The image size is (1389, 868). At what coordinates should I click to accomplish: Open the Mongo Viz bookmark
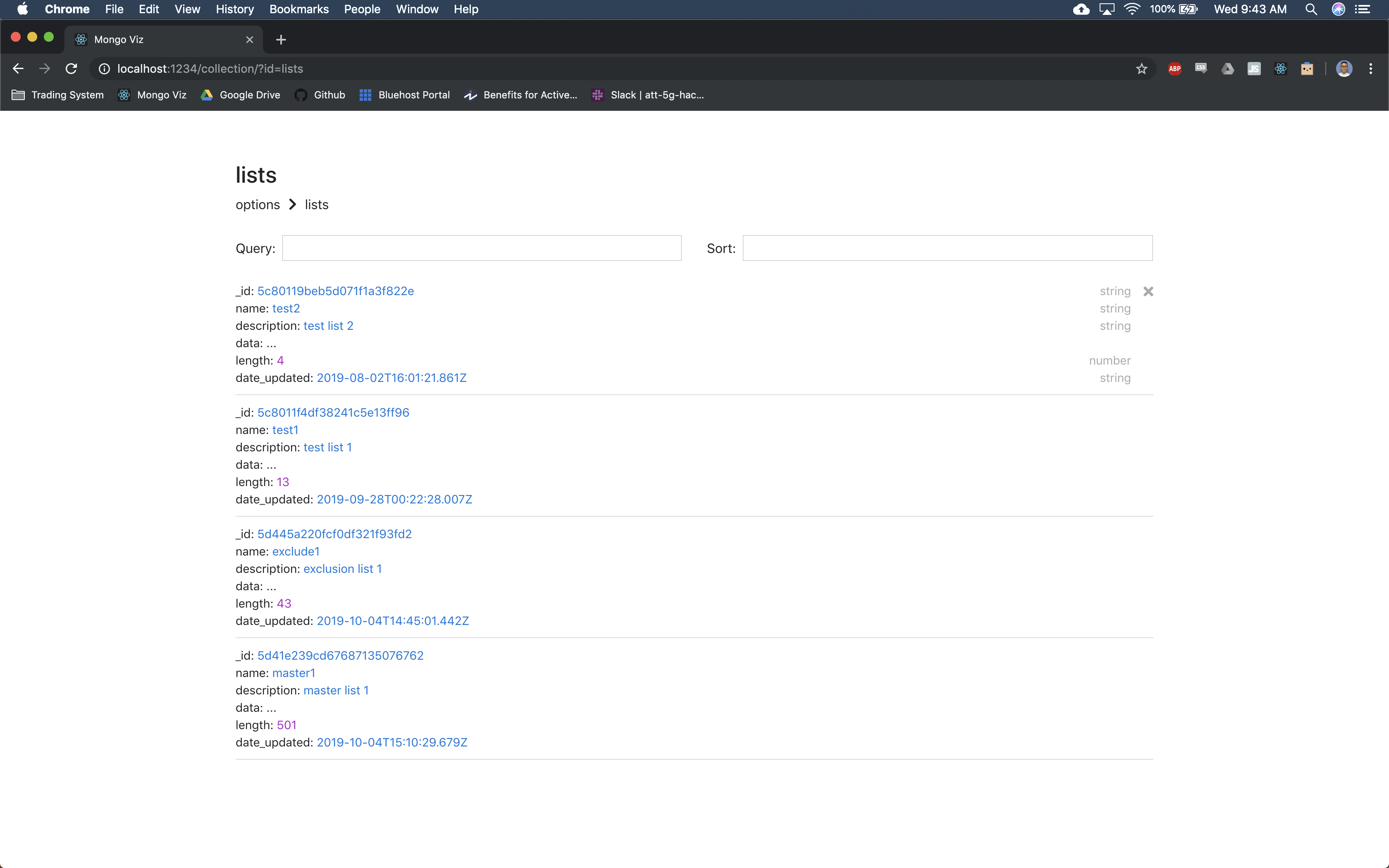point(152,95)
